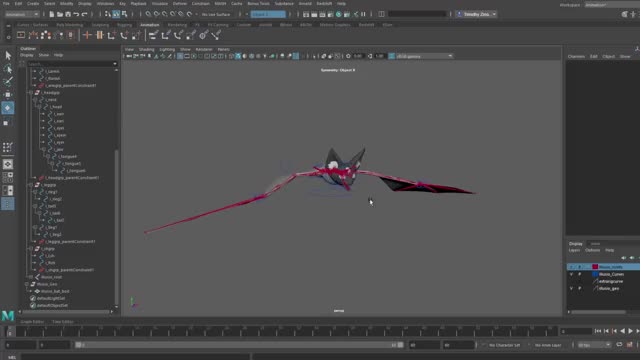Click blue color swatch of Curves layer
640x360 pixels.
595,274
